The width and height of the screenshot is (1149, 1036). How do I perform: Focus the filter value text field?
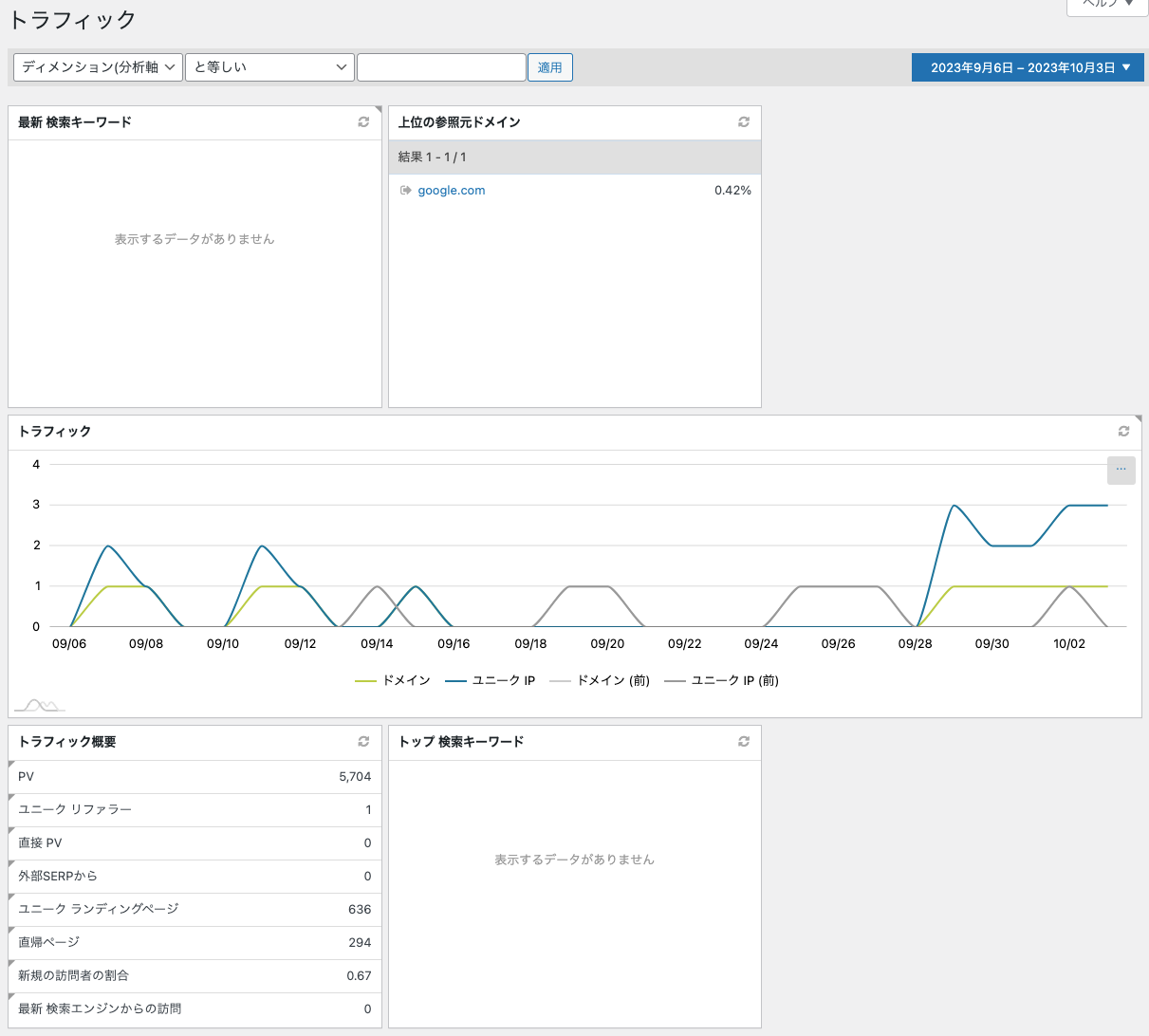coord(441,67)
